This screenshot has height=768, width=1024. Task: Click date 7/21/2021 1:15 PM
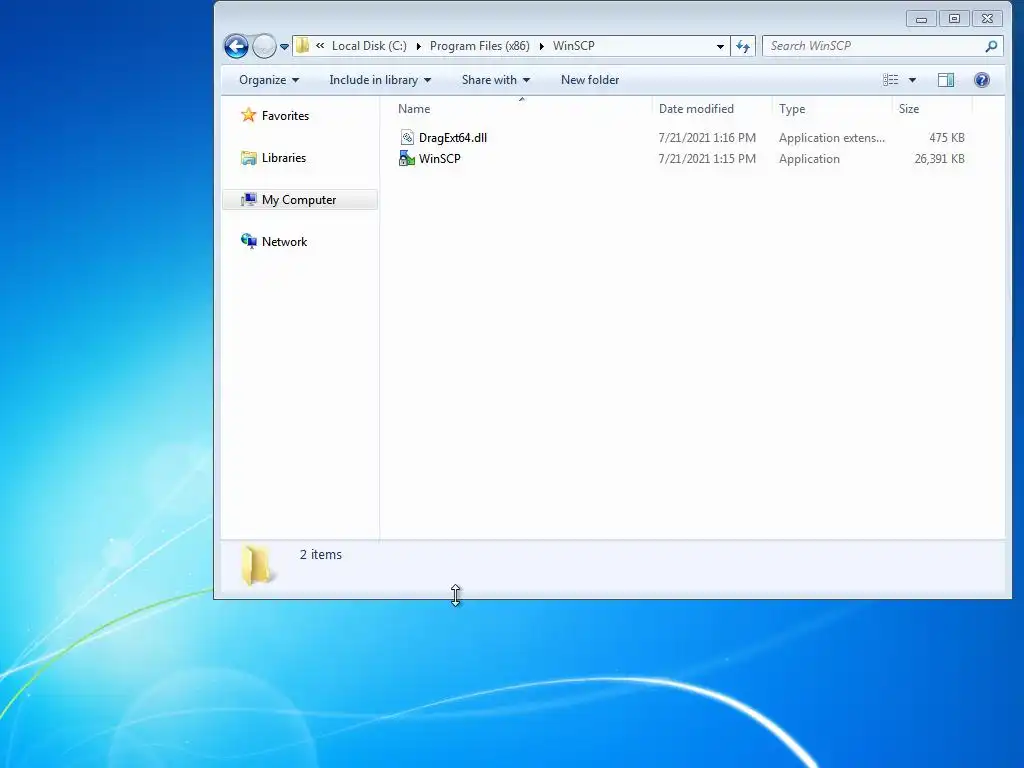[707, 159]
